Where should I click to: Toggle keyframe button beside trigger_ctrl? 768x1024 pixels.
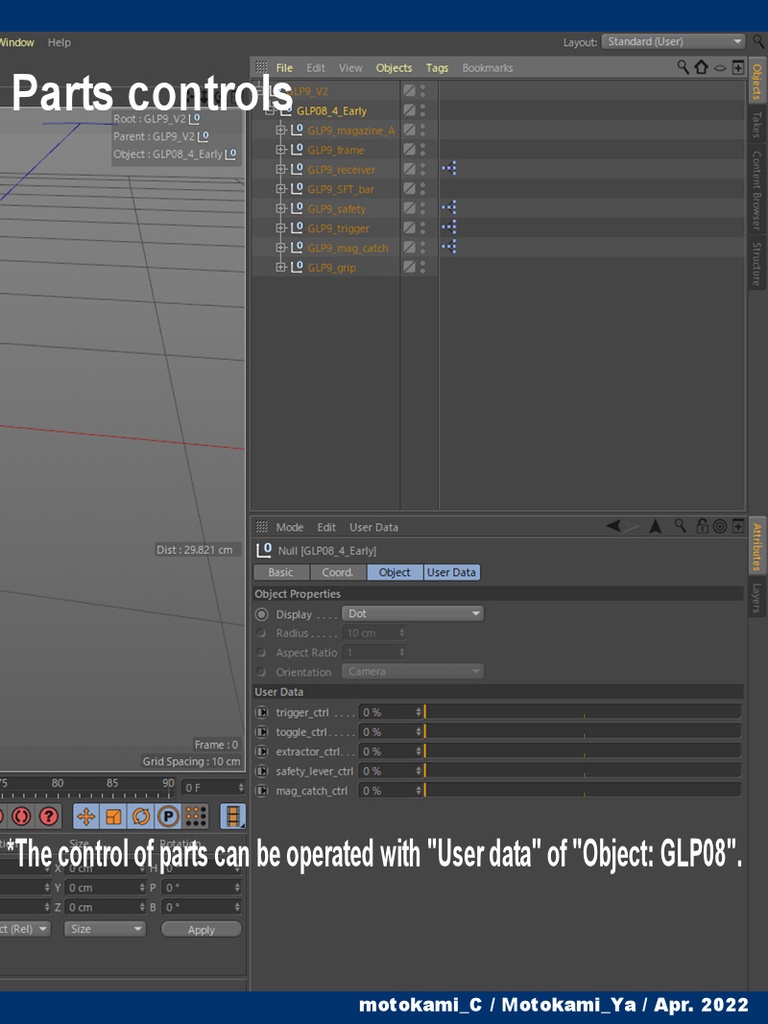[261, 712]
